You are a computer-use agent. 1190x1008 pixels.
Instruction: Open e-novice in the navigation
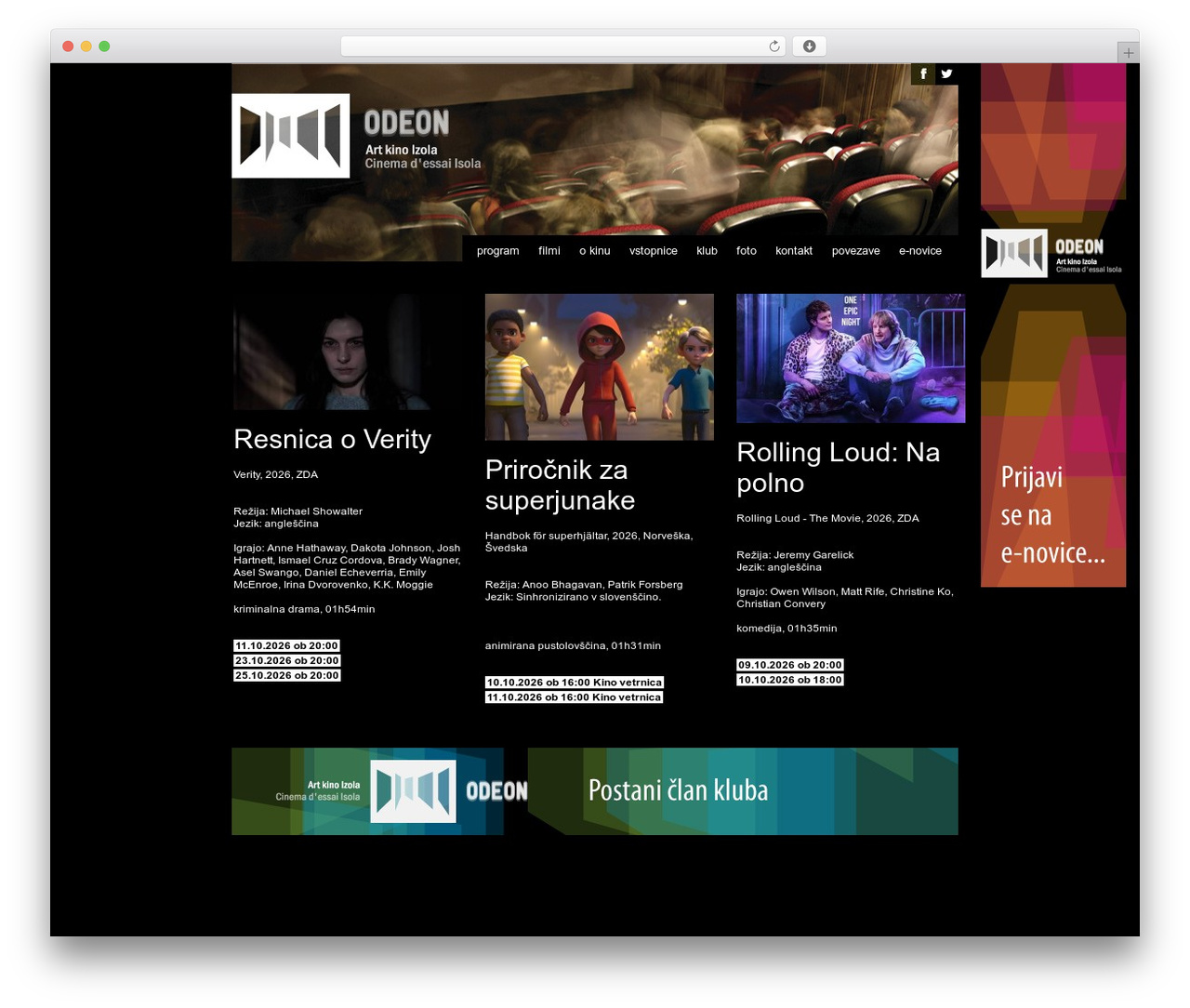[x=920, y=251]
